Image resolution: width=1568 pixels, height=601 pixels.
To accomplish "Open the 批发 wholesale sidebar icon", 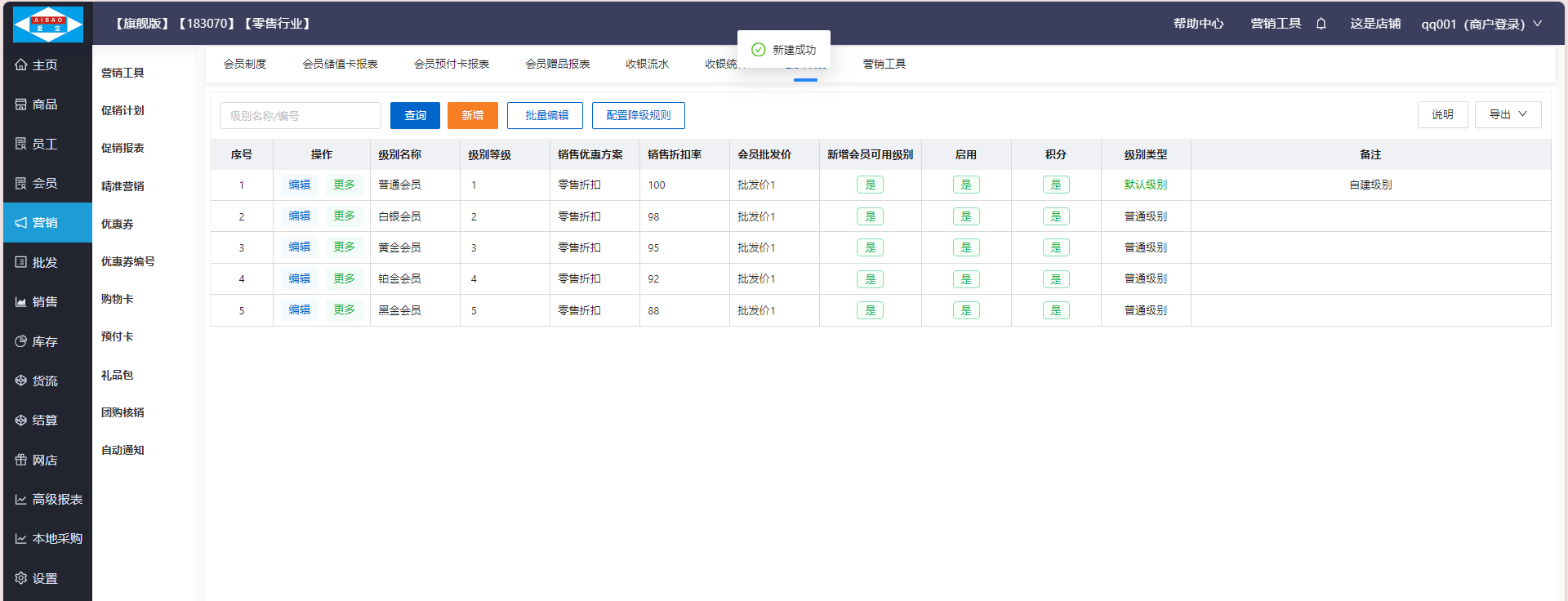I will click(x=21, y=262).
